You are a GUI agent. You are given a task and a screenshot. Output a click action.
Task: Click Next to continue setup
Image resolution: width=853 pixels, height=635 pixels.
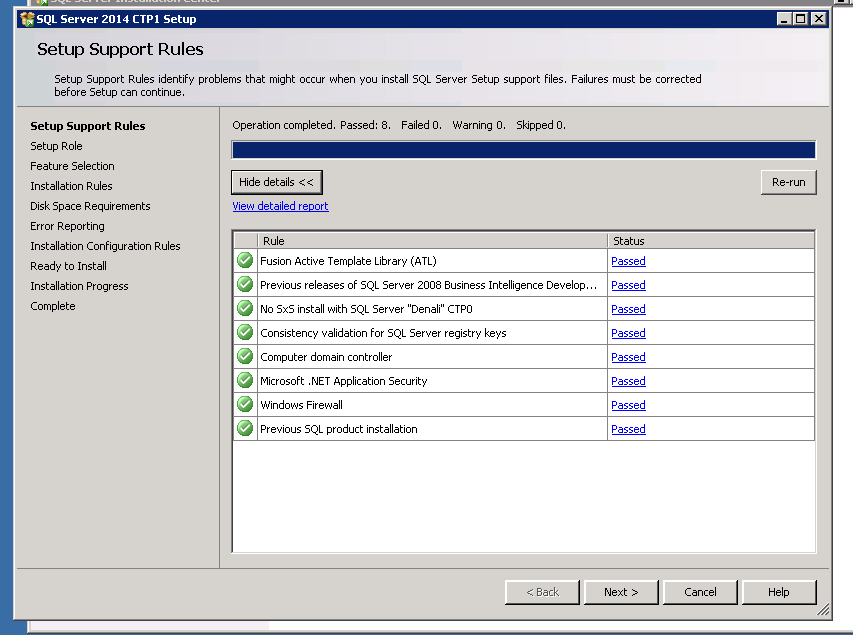coord(620,592)
